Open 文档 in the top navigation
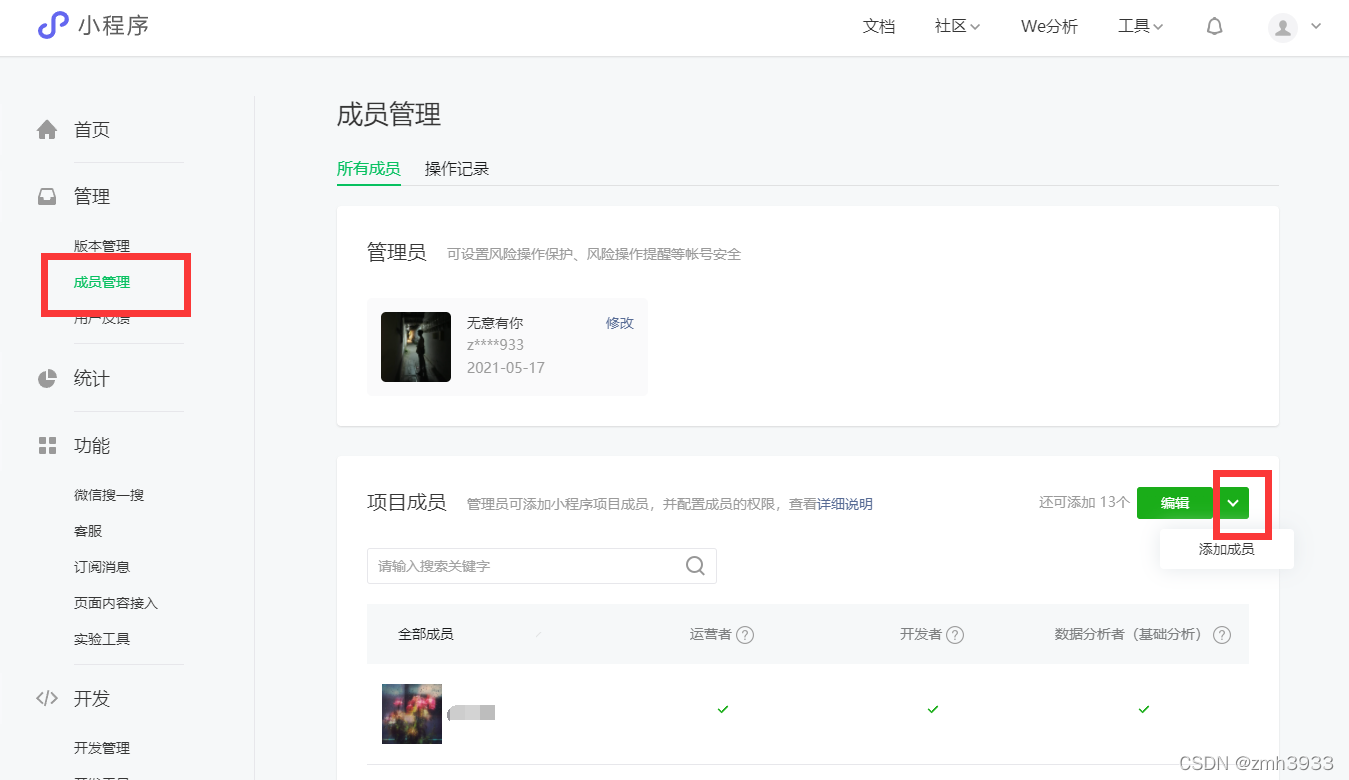Viewport: 1349px width, 780px height. click(879, 27)
